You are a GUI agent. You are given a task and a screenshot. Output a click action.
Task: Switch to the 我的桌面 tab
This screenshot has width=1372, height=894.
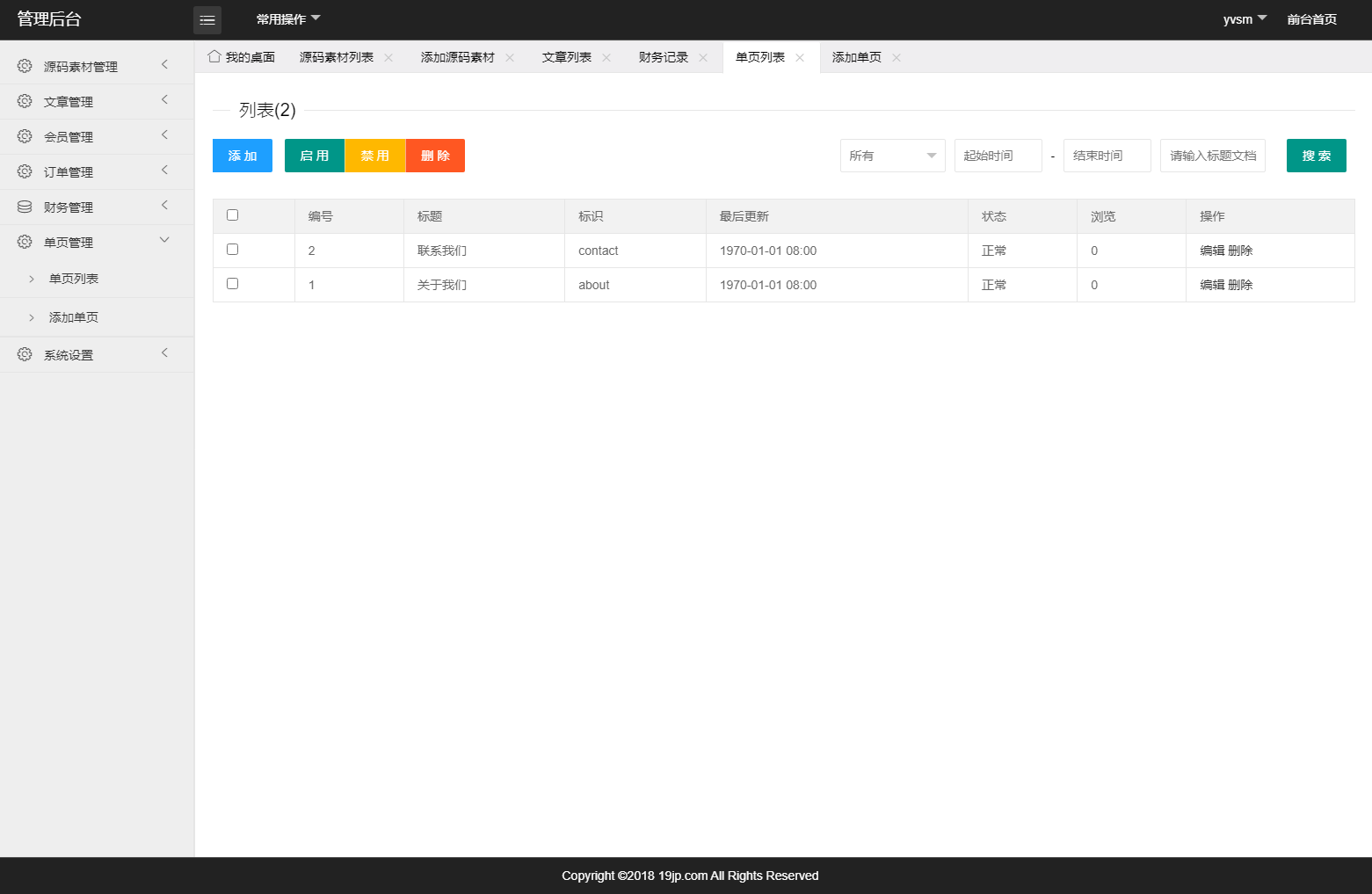(x=241, y=57)
